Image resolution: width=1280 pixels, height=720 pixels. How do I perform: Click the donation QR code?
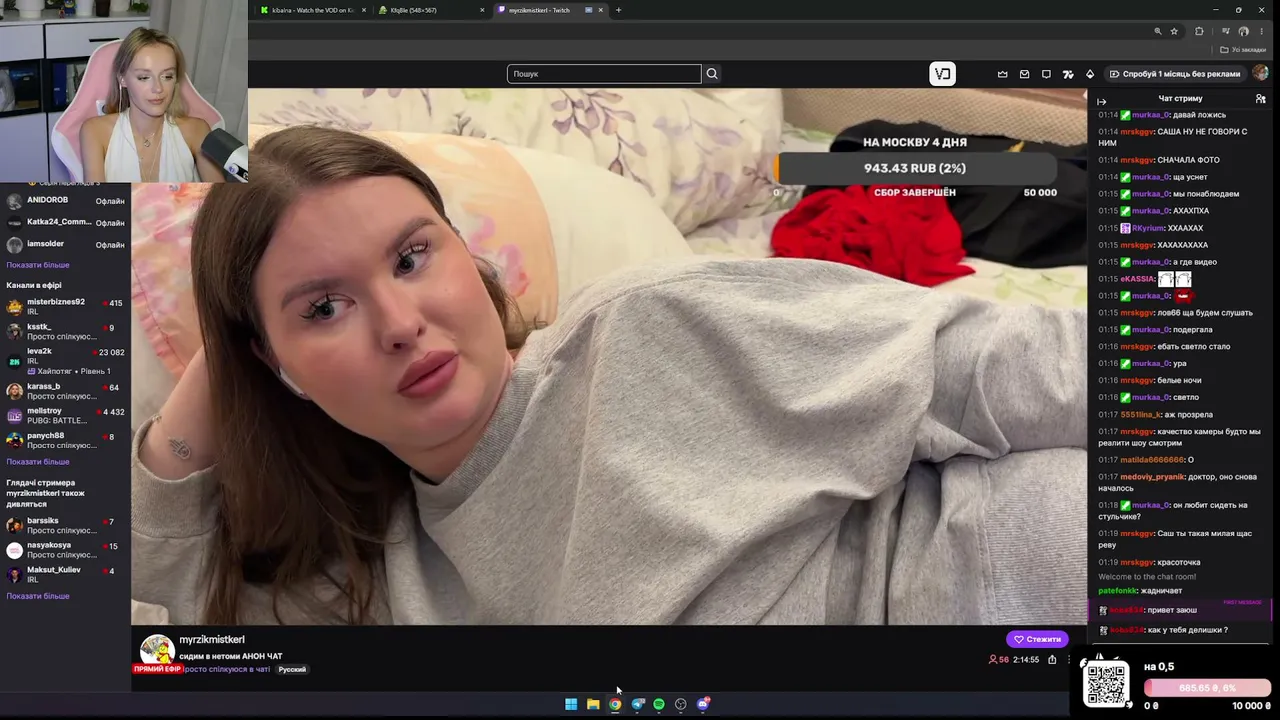click(1107, 684)
